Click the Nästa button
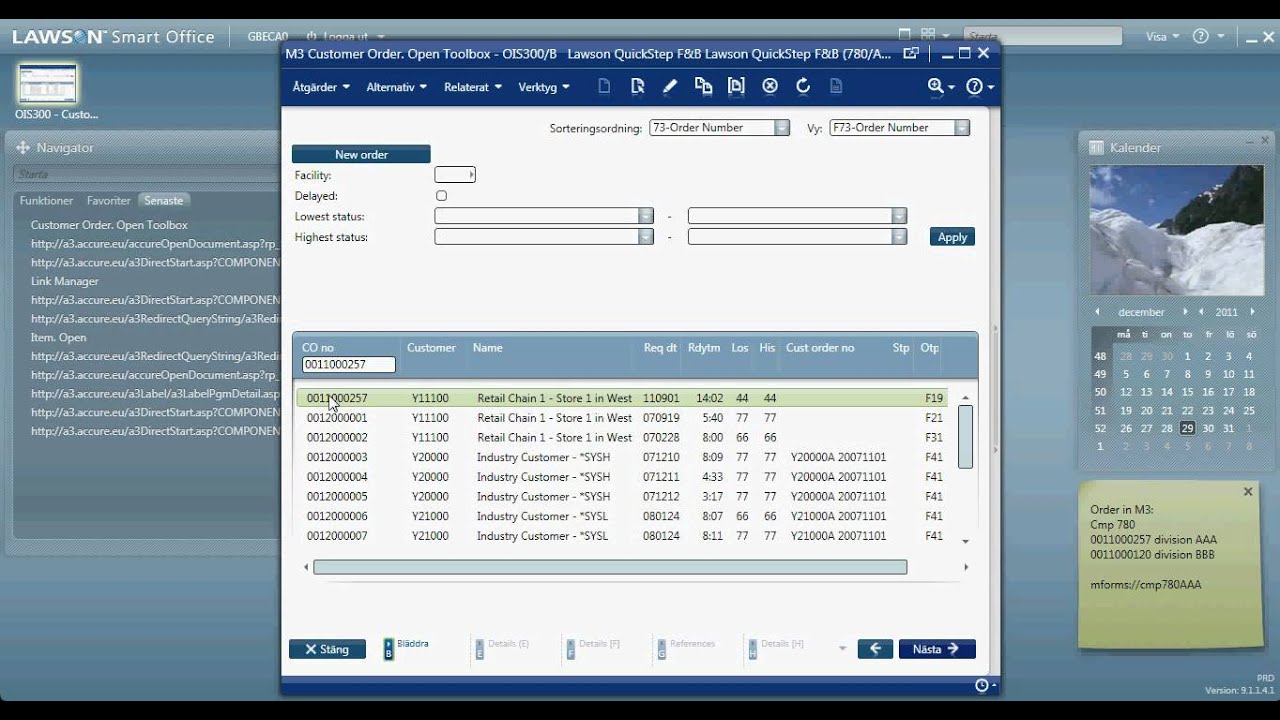Image resolution: width=1280 pixels, height=720 pixels. pyautogui.click(x=937, y=649)
